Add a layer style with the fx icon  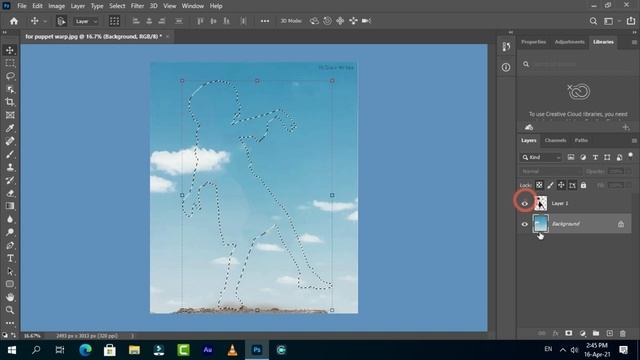(x=555, y=333)
